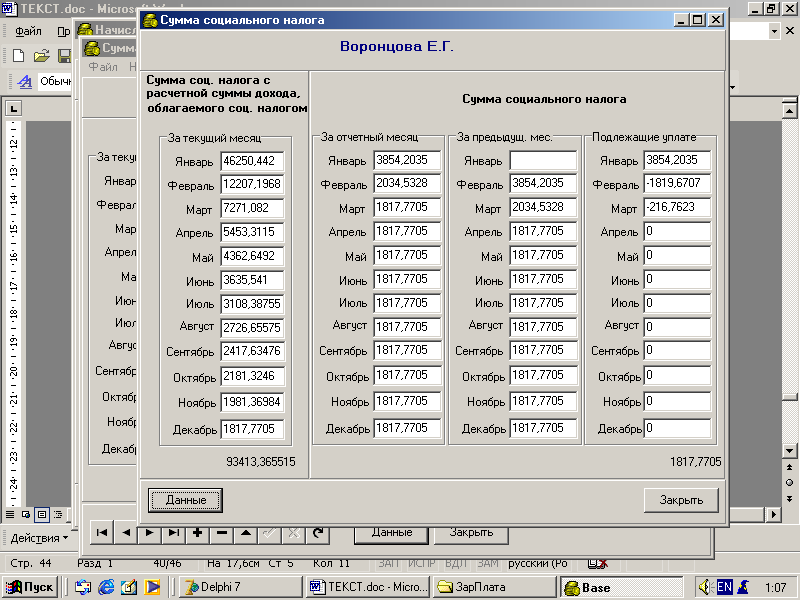Go to previous record in navigator

click(125, 533)
